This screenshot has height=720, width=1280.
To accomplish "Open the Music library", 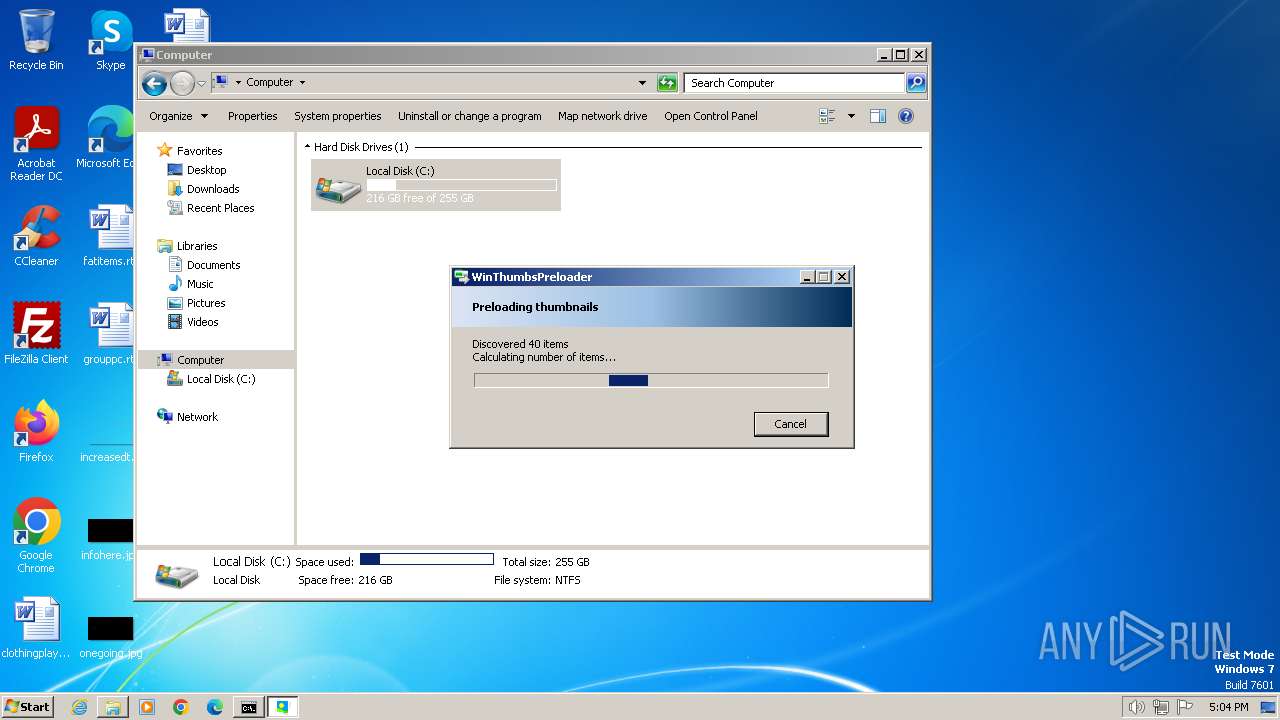I will 200,284.
